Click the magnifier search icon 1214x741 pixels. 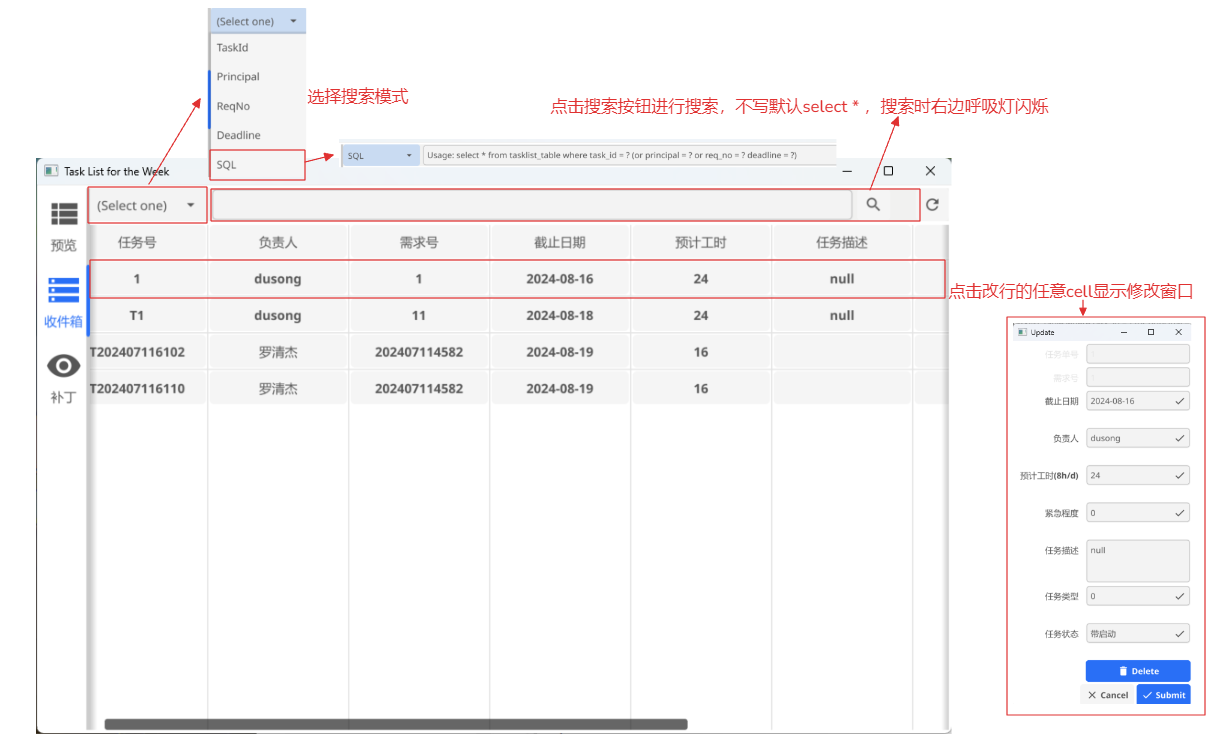(x=873, y=204)
